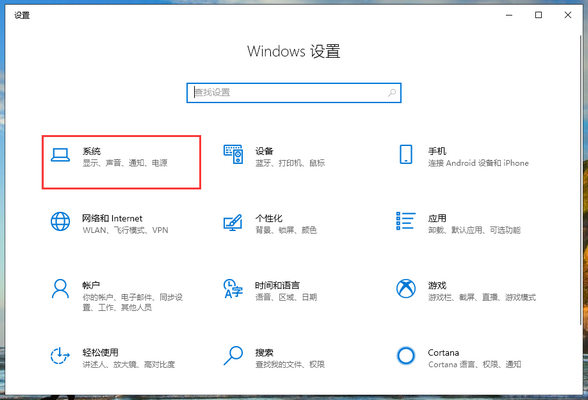Click the 游戏栏、截屏、直播、游戏模式 description
Image resolution: width=588 pixels, height=400 pixels.
(x=482, y=297)
